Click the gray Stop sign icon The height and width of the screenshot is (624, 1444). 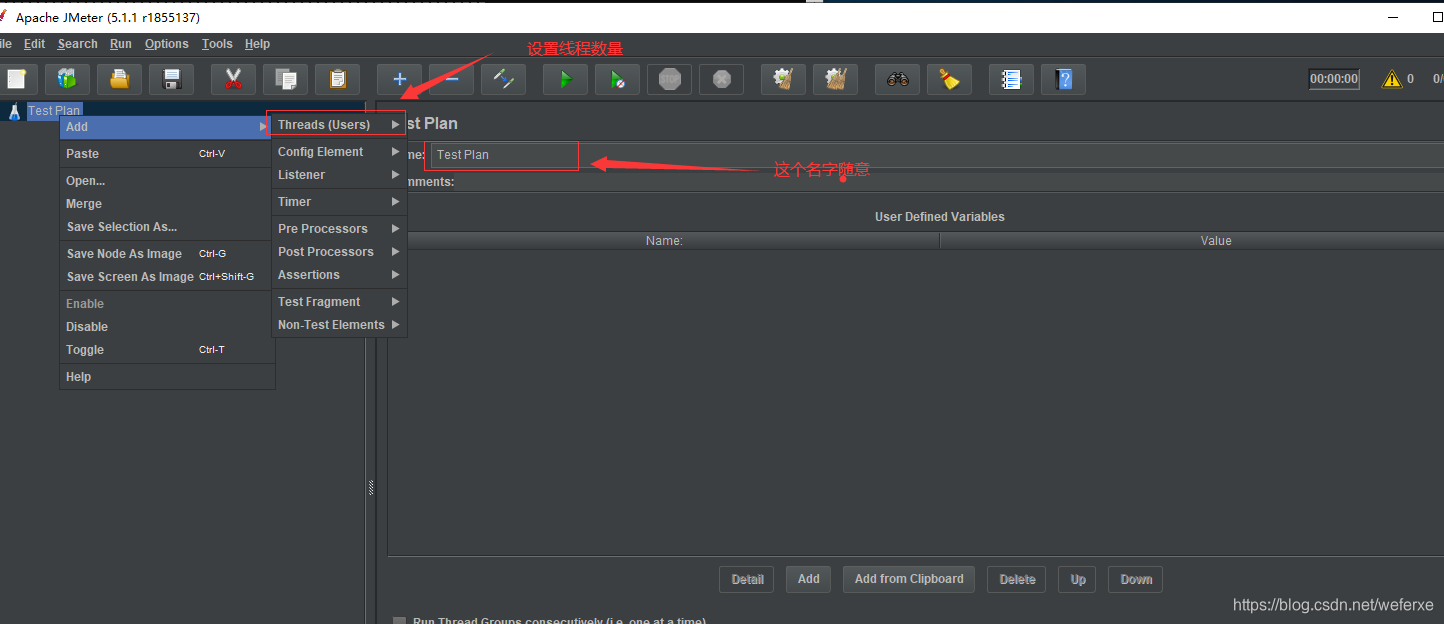tap(670, 79)
